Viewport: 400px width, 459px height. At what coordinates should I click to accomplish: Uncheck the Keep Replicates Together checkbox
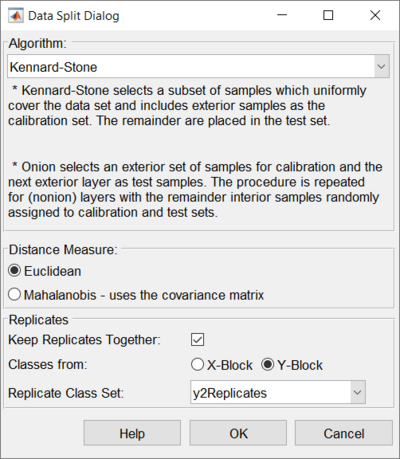(197, 340)
